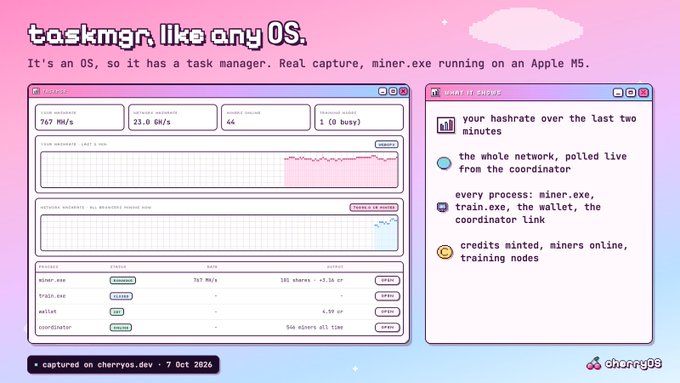Click the Process column header
The width and height of the screenshot is (680, 383).
click(48, 267)
